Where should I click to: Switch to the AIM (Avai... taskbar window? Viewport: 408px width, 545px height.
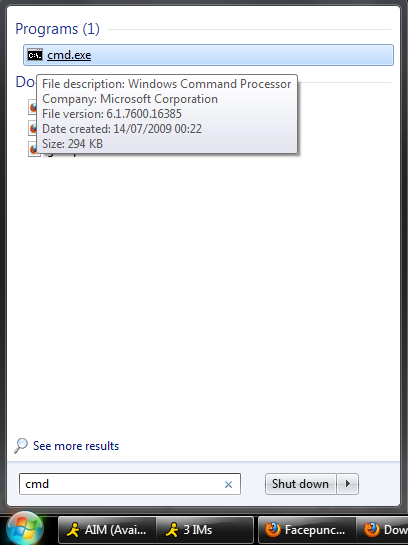107,530
